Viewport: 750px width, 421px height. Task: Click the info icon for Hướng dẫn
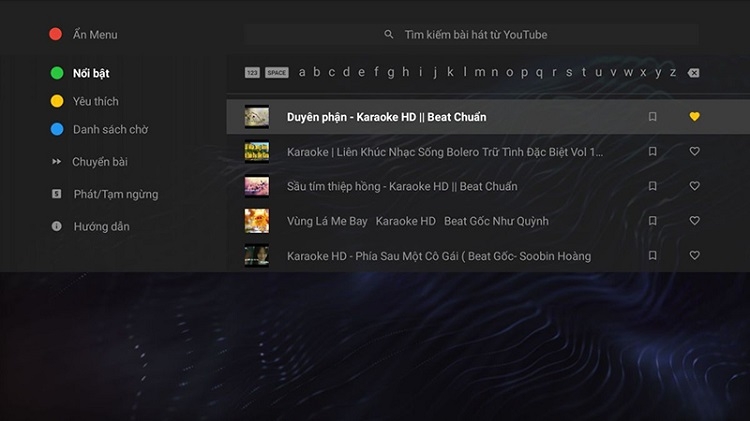[56, 226]
